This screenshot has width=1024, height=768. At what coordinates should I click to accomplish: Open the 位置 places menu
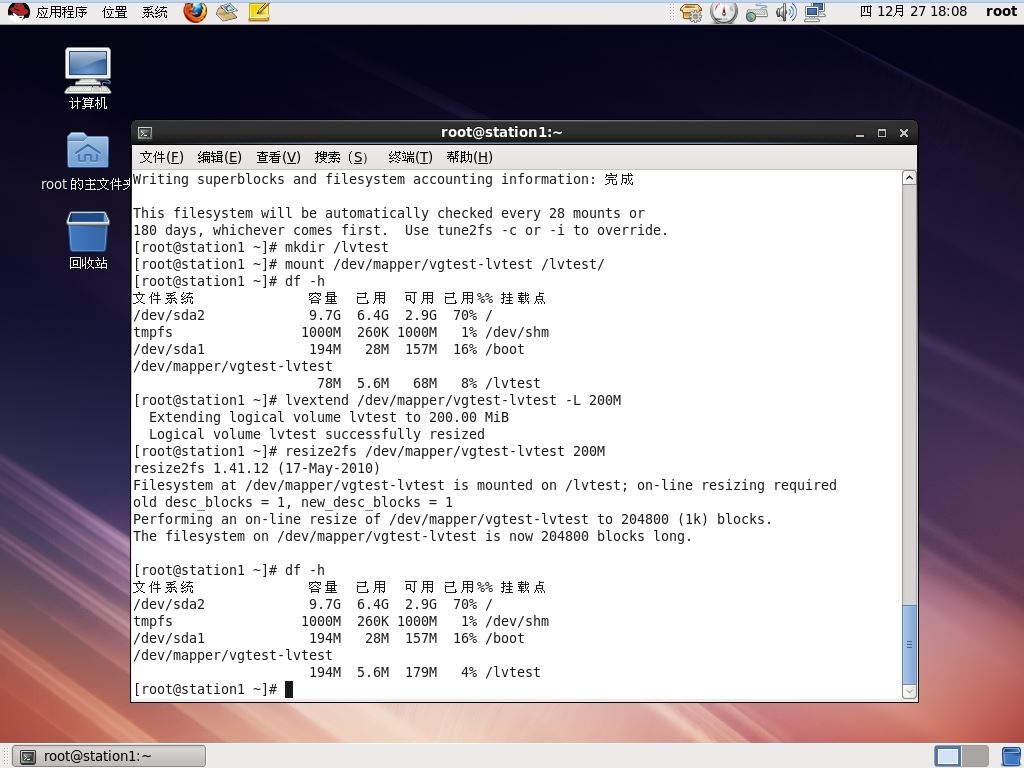click(115, 12)
